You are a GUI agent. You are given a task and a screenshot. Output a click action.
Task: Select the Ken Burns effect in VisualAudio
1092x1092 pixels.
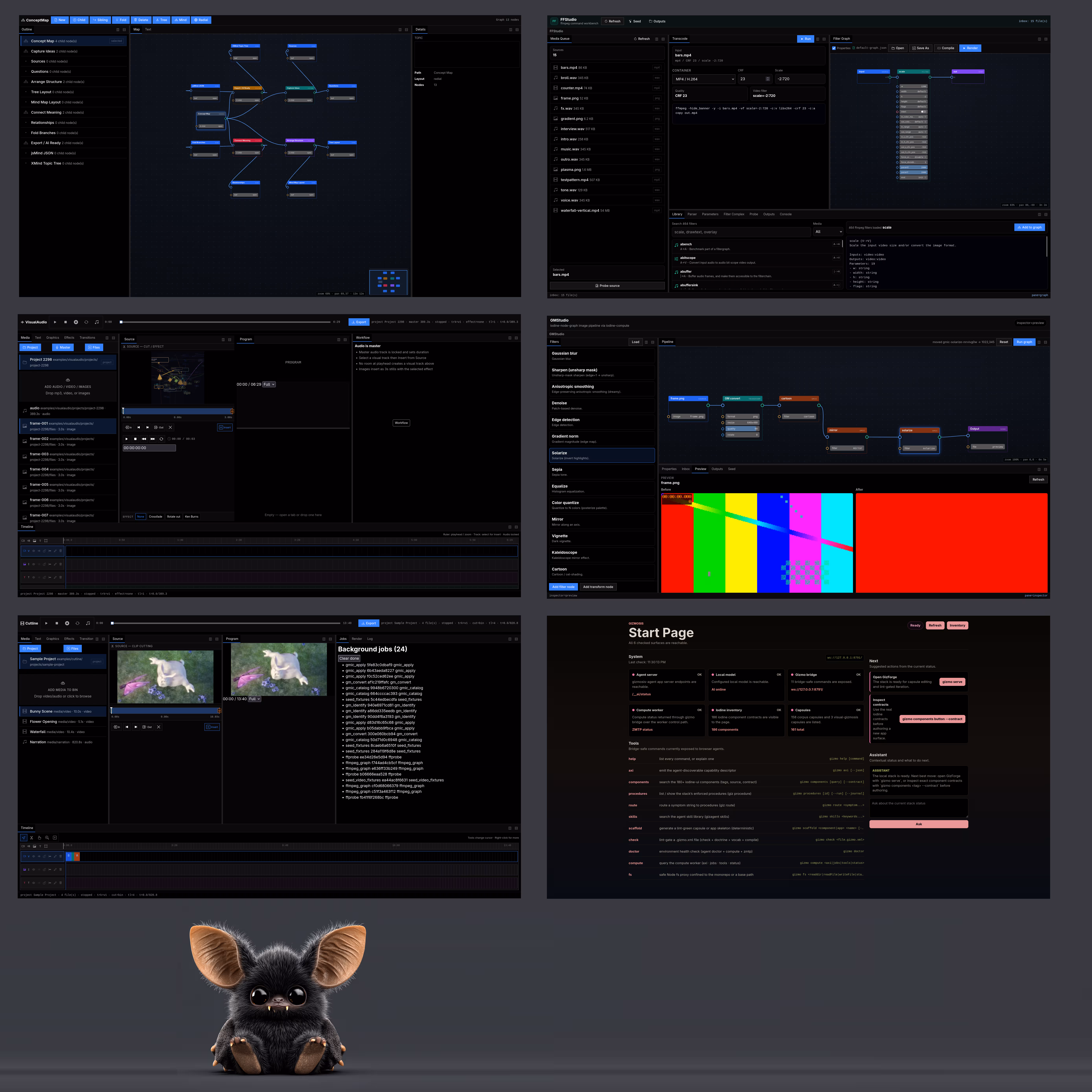pos(192,517)
